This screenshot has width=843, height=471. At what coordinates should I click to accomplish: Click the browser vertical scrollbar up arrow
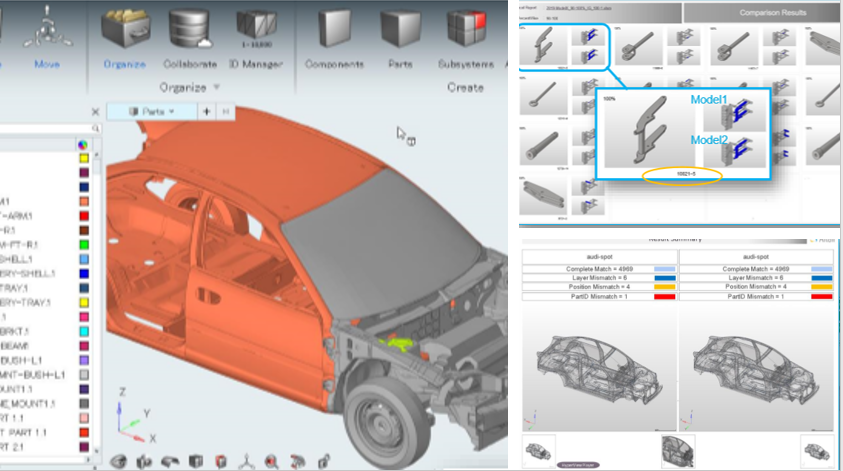[97, 155]
